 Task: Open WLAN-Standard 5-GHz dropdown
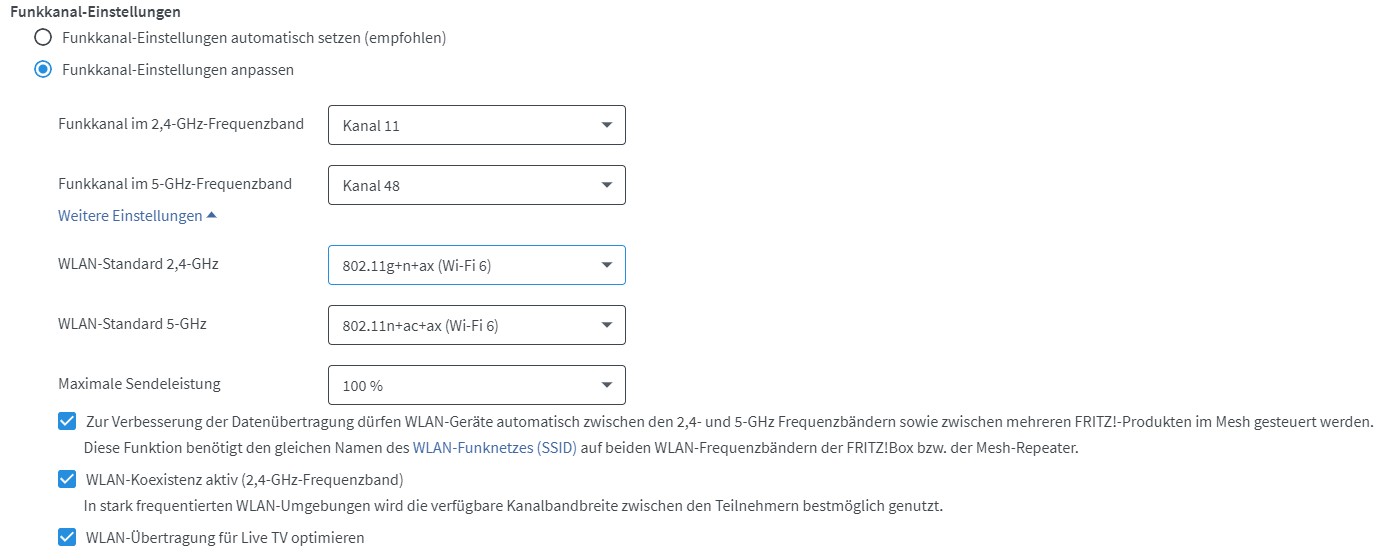tap(476, 325)
